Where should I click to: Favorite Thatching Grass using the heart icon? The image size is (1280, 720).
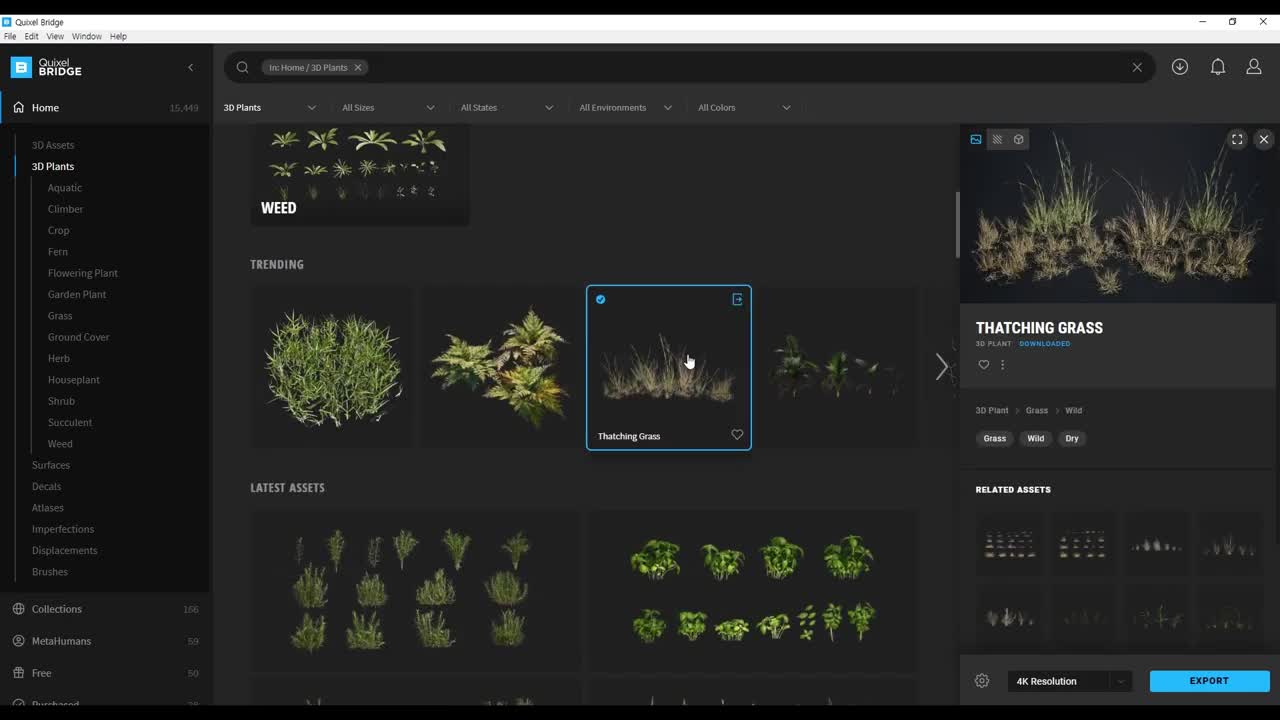tap(983, 365)
